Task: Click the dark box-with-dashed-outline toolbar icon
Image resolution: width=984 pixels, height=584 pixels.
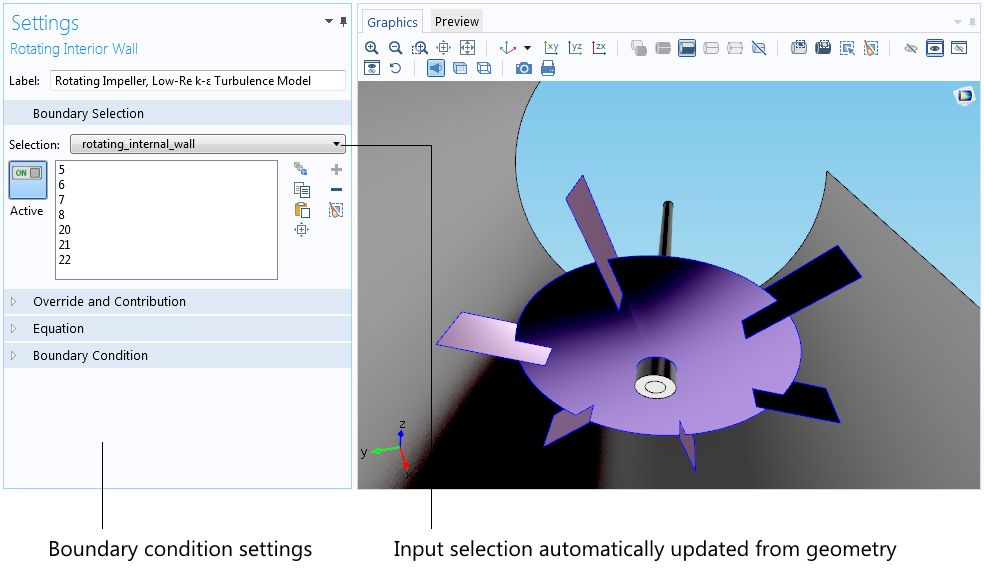Action: tap(823, 48)
